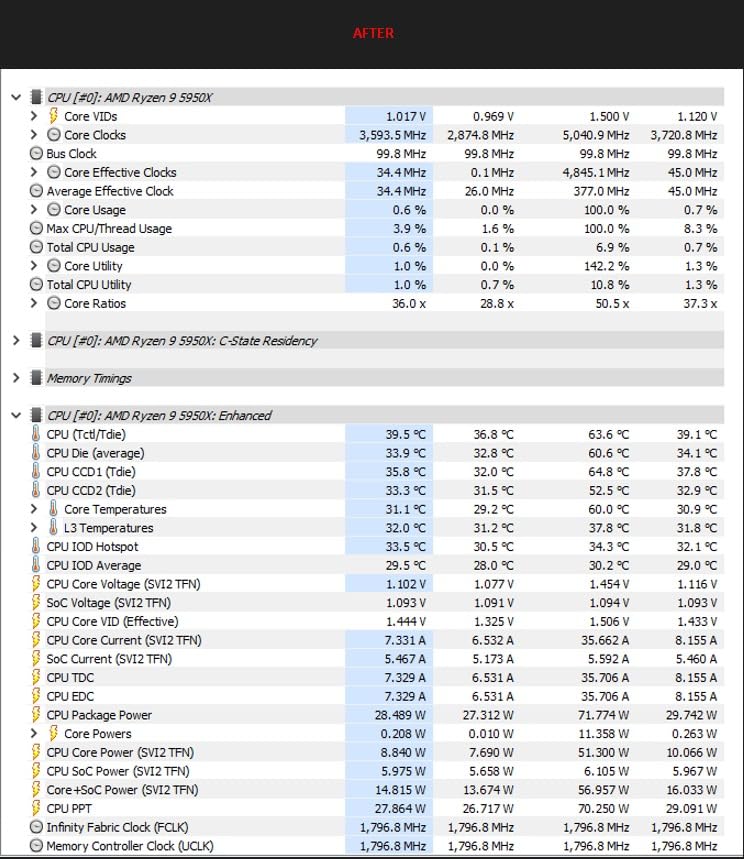Collapse the CPU [#0]: AMD Ryzen 9 5950X group

coord(16,98)
